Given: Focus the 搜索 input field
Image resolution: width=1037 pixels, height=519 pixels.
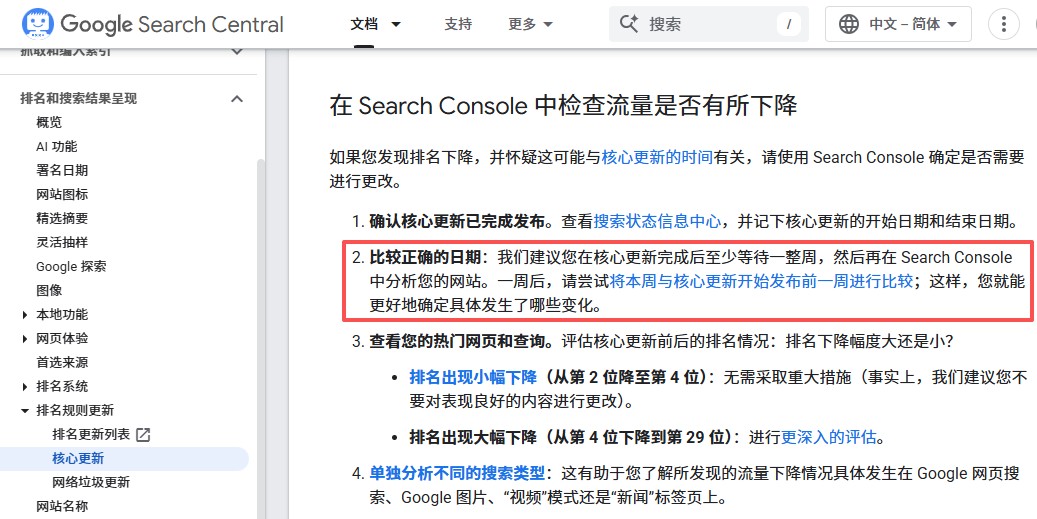Looking at the screenshot, I should (x=708, y=24).
